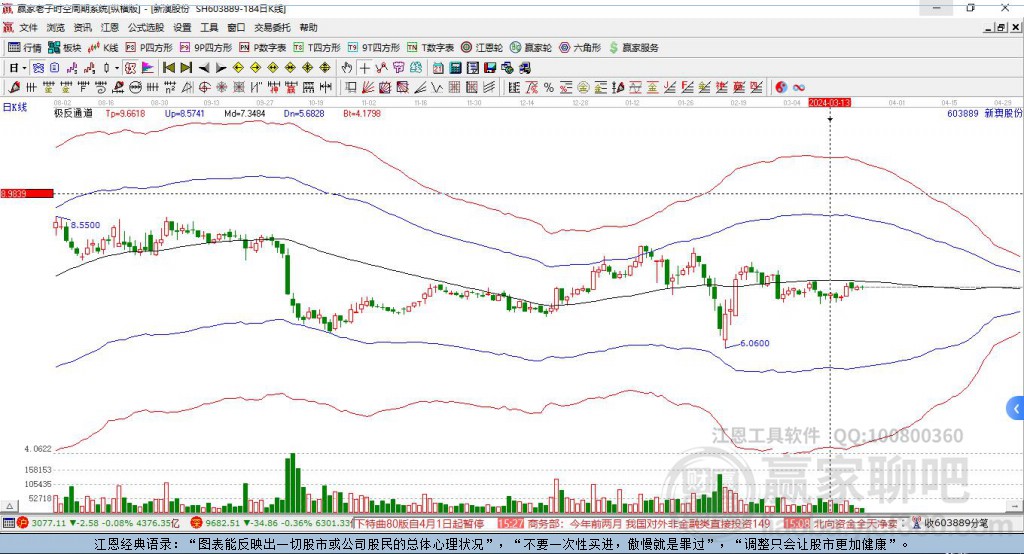Open the T数字表 tool
Viewport: 1024px width, 554px height.
click(x=430, y=48)
